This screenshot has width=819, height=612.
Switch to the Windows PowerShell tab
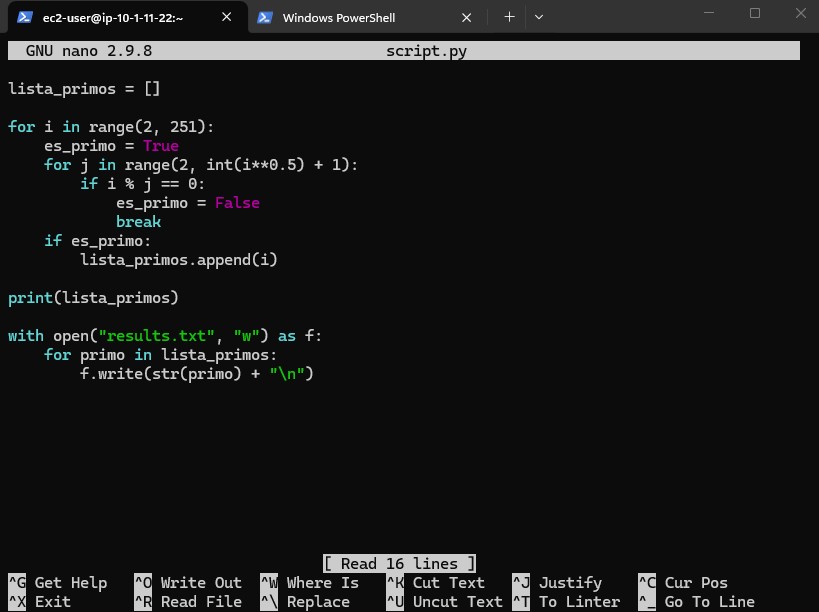[340, 17]
